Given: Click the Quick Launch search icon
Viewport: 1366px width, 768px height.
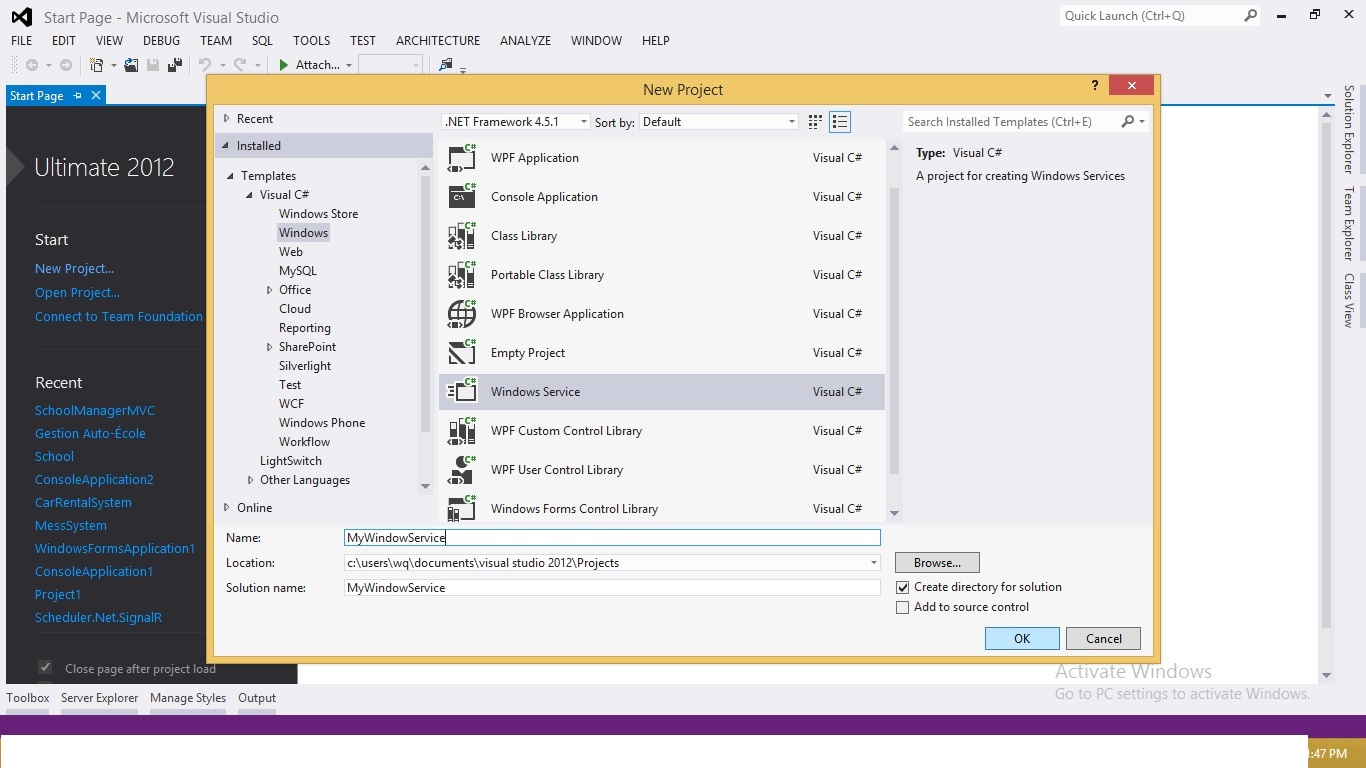Looking at the screenshot, I should tap(1250, 16).
